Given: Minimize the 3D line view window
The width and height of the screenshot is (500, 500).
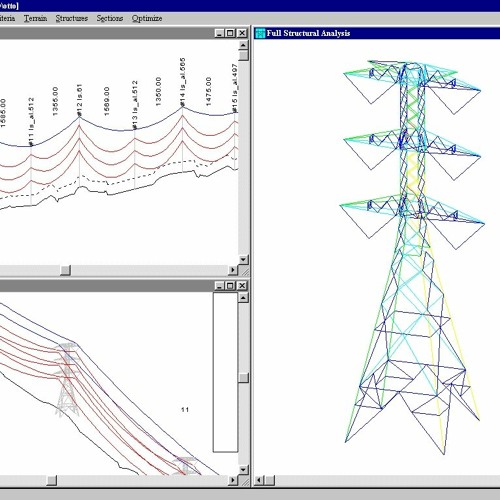Looking at the screenshot, I should 219,286.
